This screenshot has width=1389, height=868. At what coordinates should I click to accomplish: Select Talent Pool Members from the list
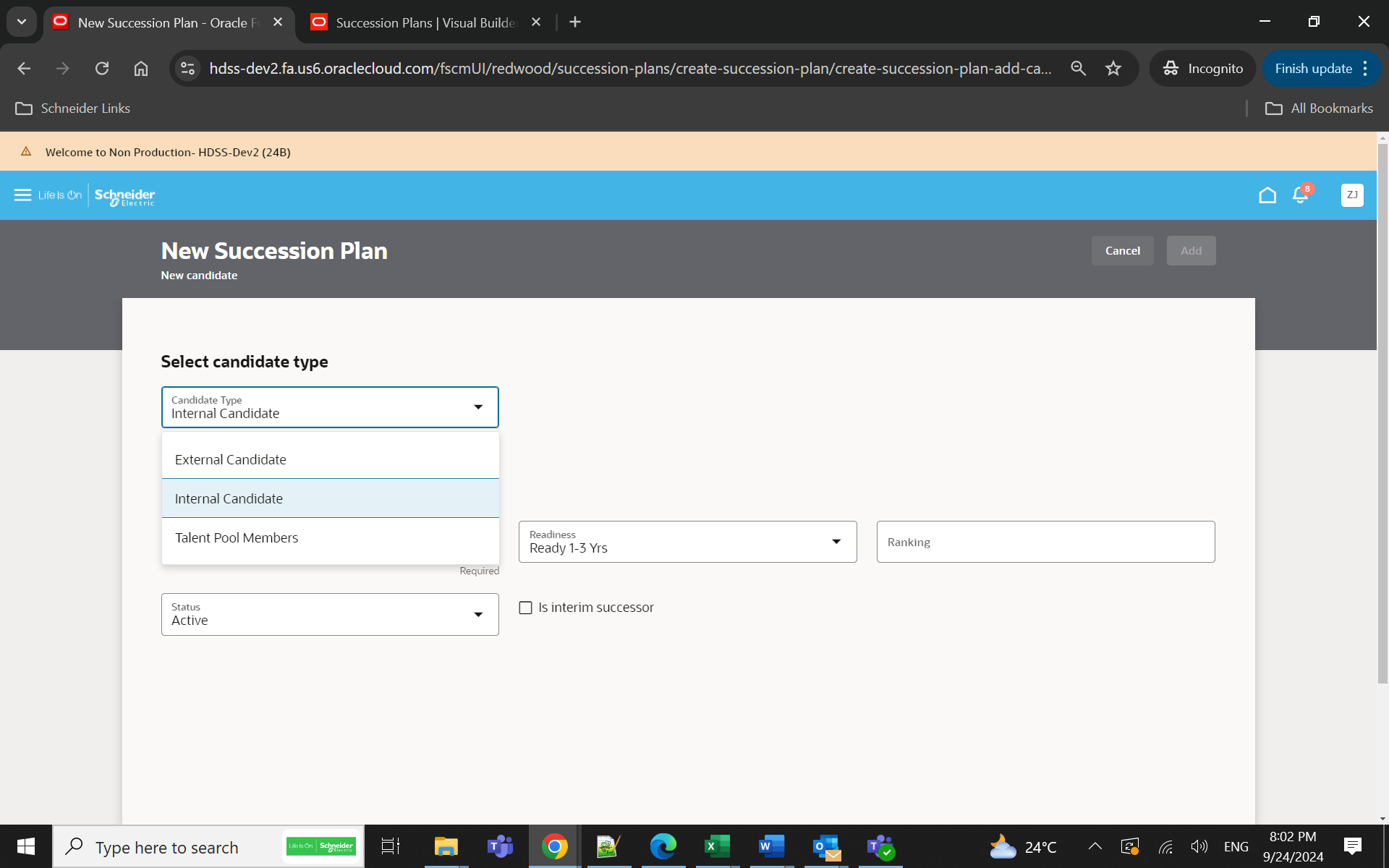click(236, 537)
